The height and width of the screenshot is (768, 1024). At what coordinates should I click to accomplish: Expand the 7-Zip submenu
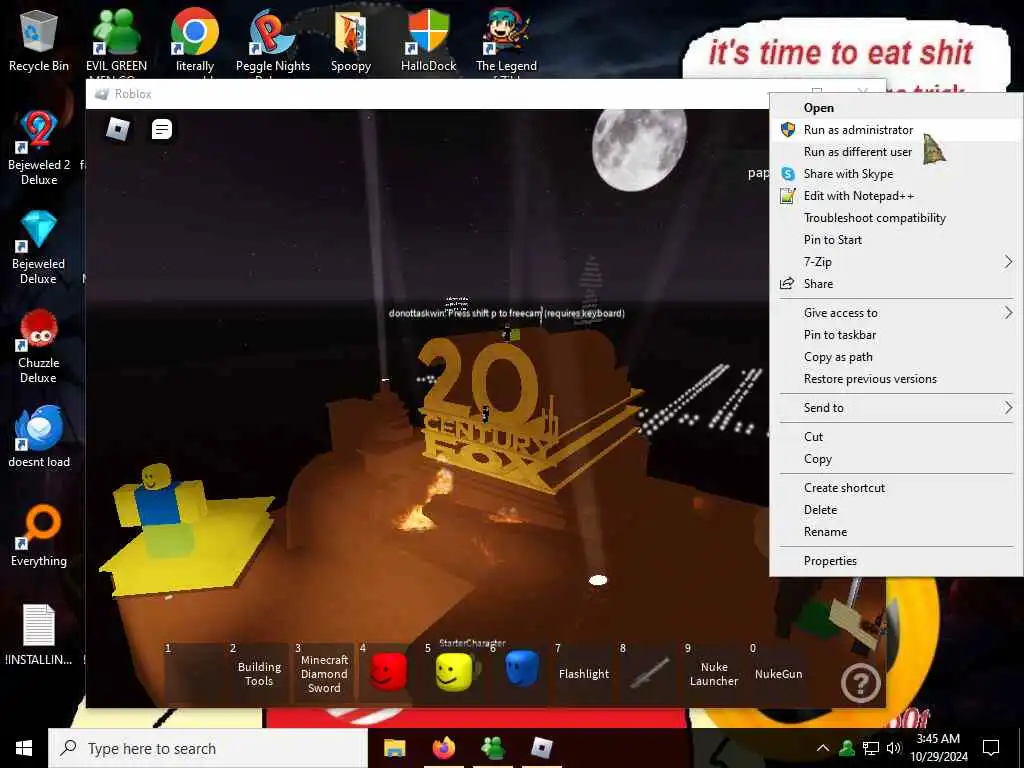pos(896,262)
